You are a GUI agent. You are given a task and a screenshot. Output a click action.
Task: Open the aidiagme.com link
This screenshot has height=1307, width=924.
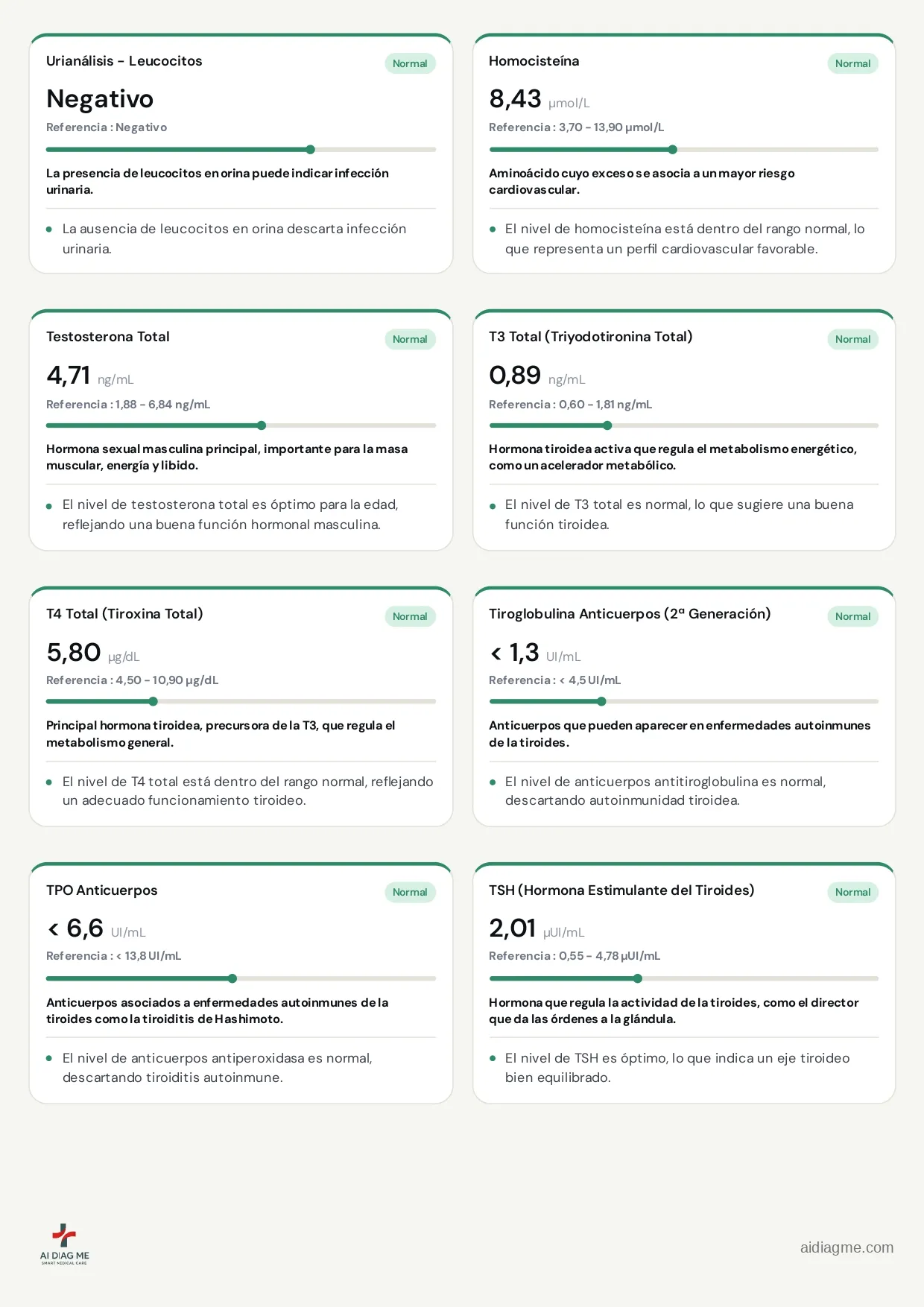click(847, 1247)
